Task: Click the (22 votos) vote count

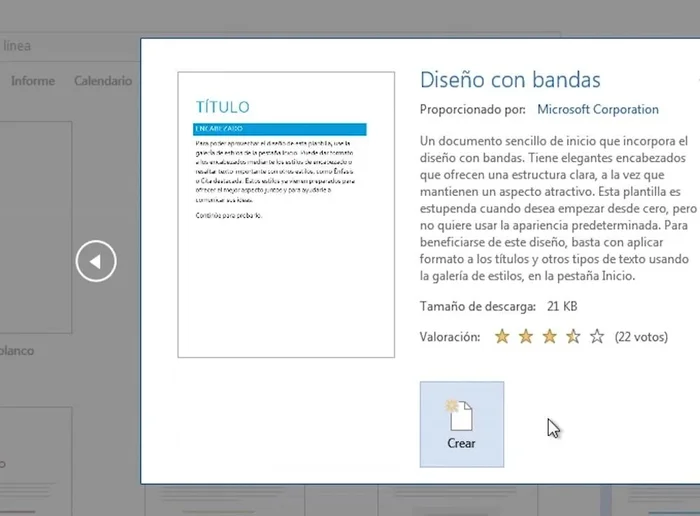Action: tap(641, 337)
